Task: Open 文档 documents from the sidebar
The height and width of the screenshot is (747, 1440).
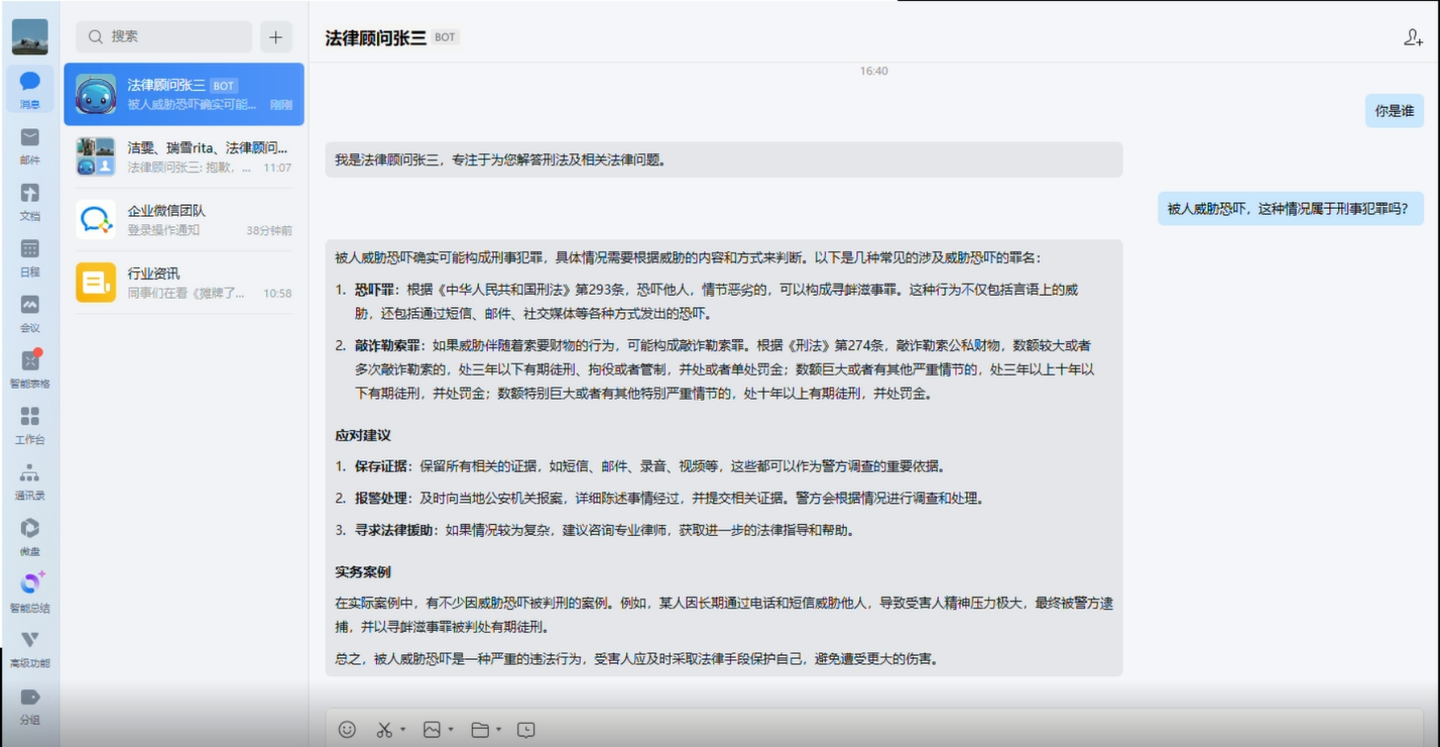Action: tap(29, 200)
